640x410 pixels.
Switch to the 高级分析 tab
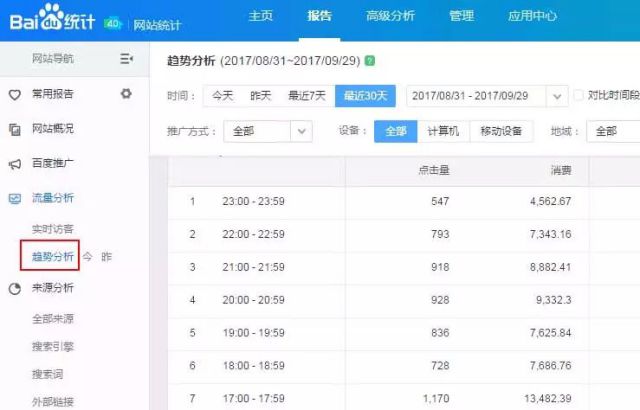pyautogui.click(x=390, y=17)
